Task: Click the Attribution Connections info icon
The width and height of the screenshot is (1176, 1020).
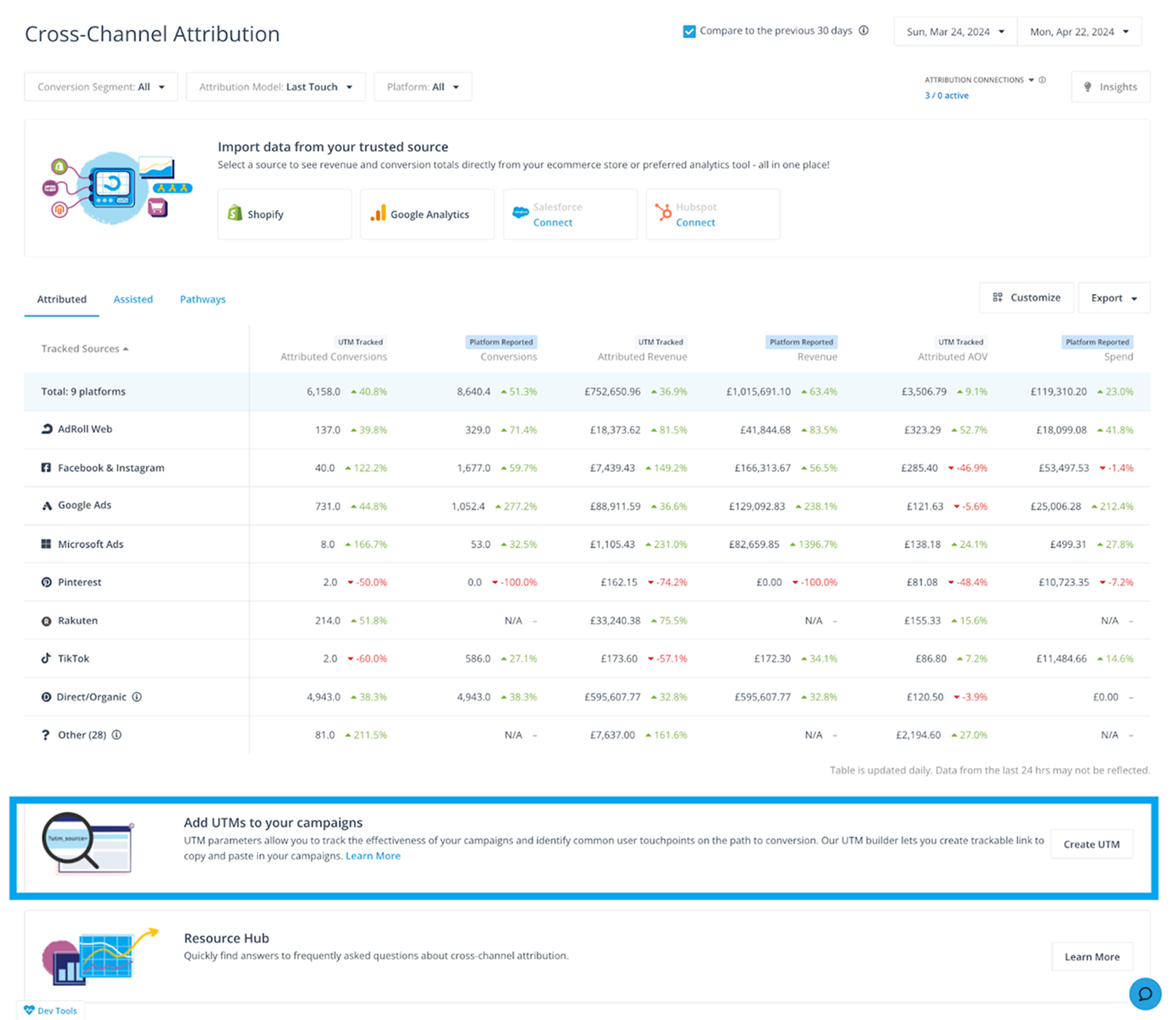Action: coord(1042,79)
